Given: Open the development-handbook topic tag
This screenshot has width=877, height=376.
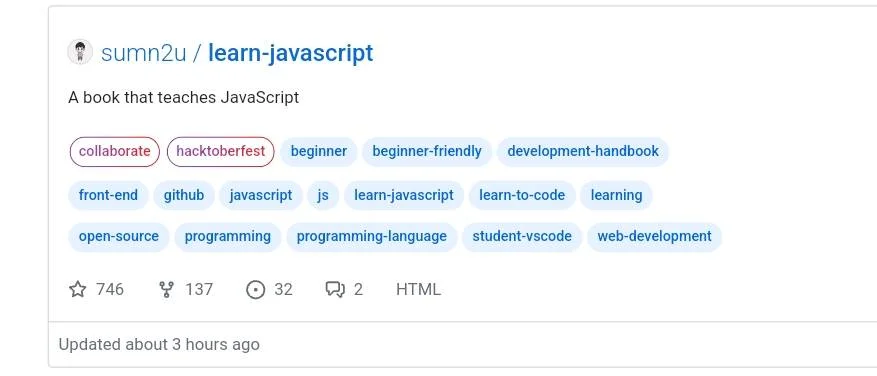Looking at the screenshot, I should pos(583,152).
